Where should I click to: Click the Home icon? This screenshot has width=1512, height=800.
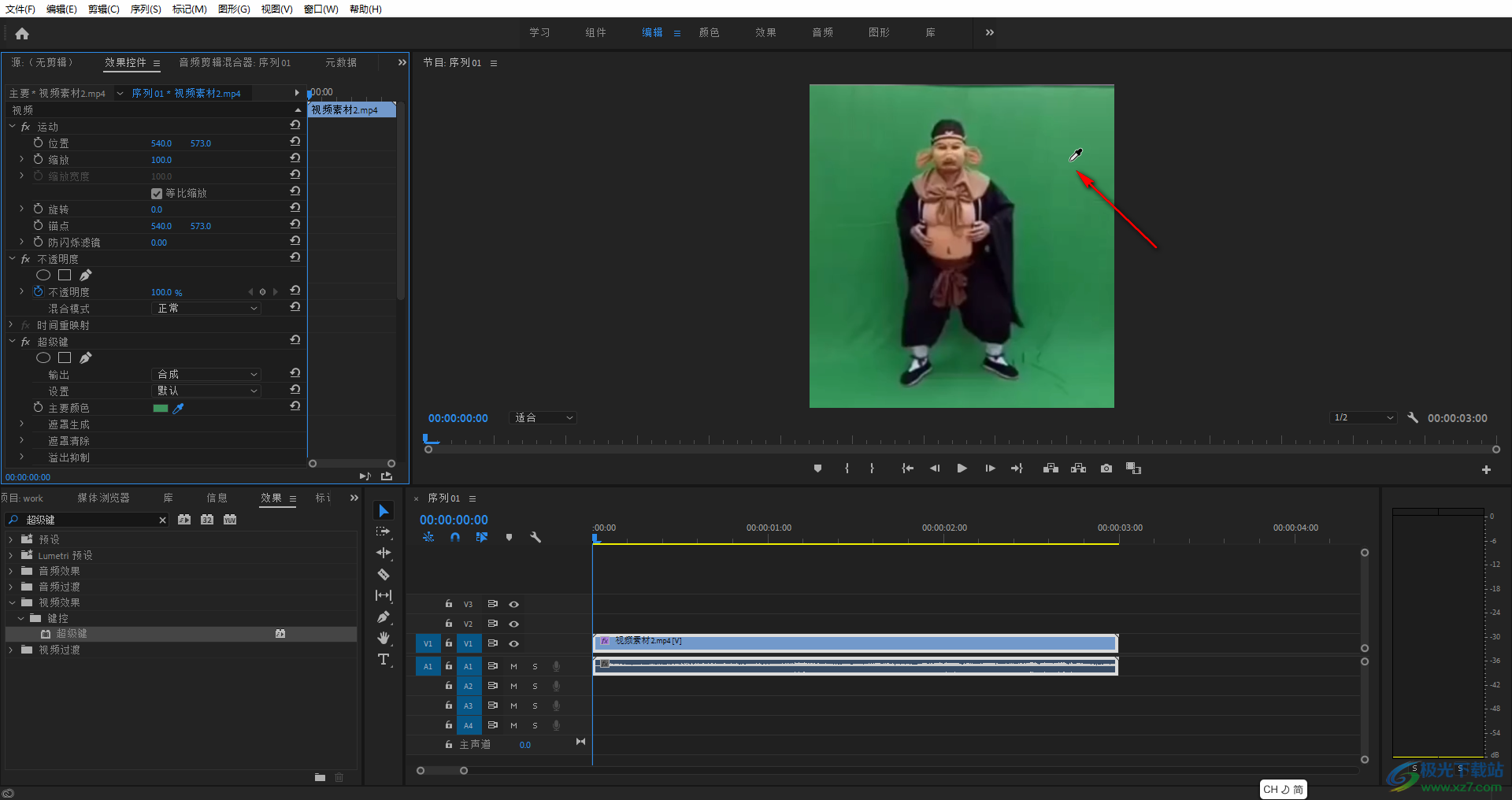22,33
